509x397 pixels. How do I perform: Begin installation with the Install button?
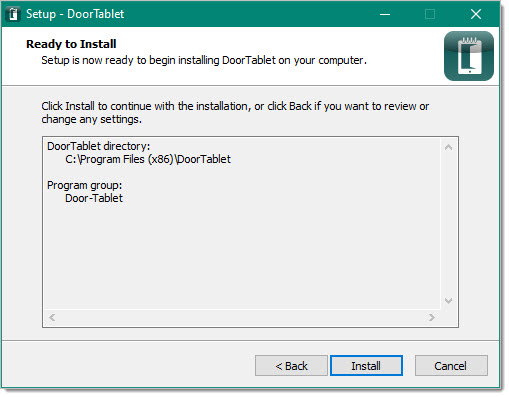point(366,366)
